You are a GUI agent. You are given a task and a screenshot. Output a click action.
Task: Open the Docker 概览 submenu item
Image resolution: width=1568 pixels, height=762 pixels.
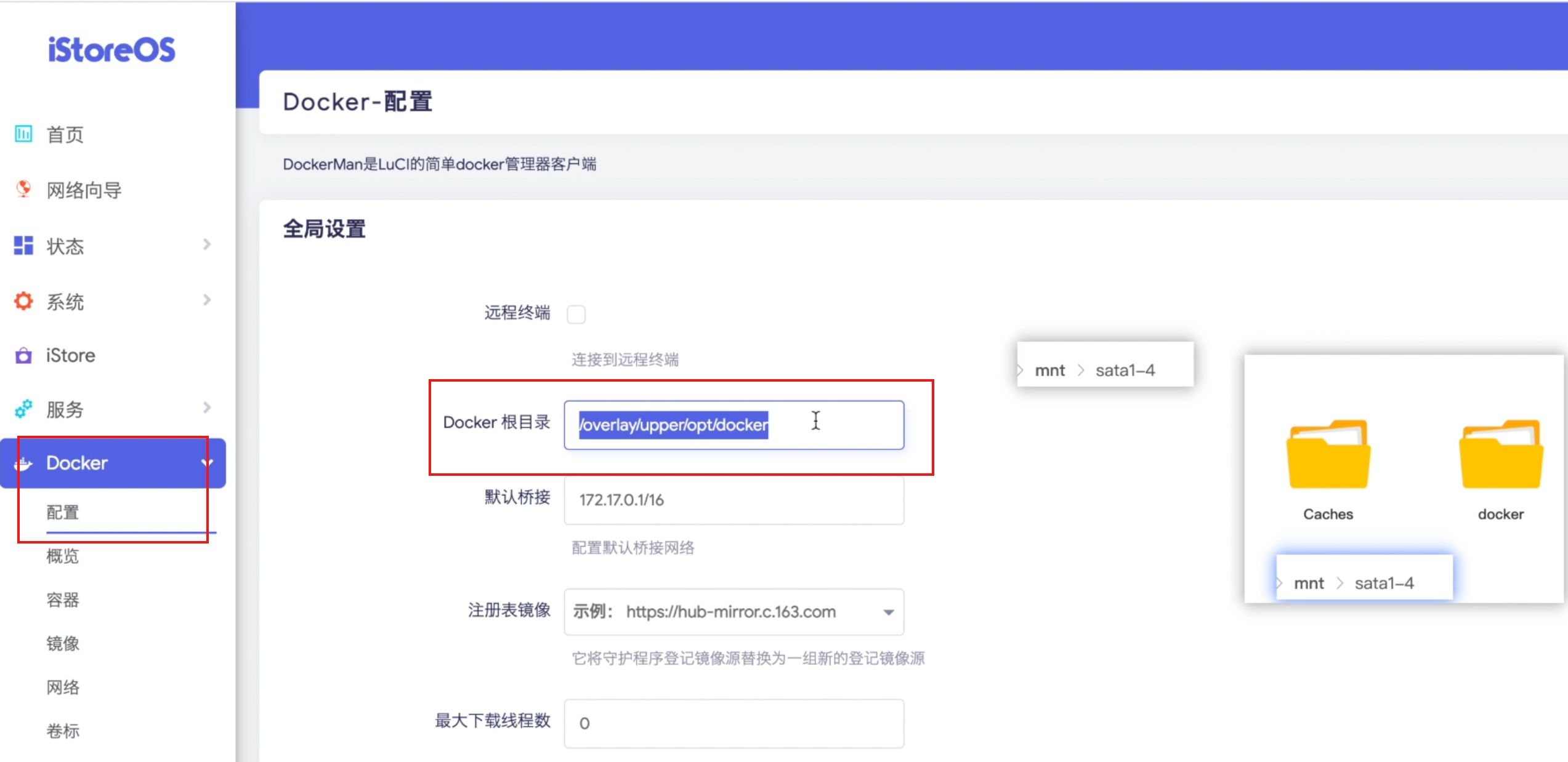tap(63, 556)
